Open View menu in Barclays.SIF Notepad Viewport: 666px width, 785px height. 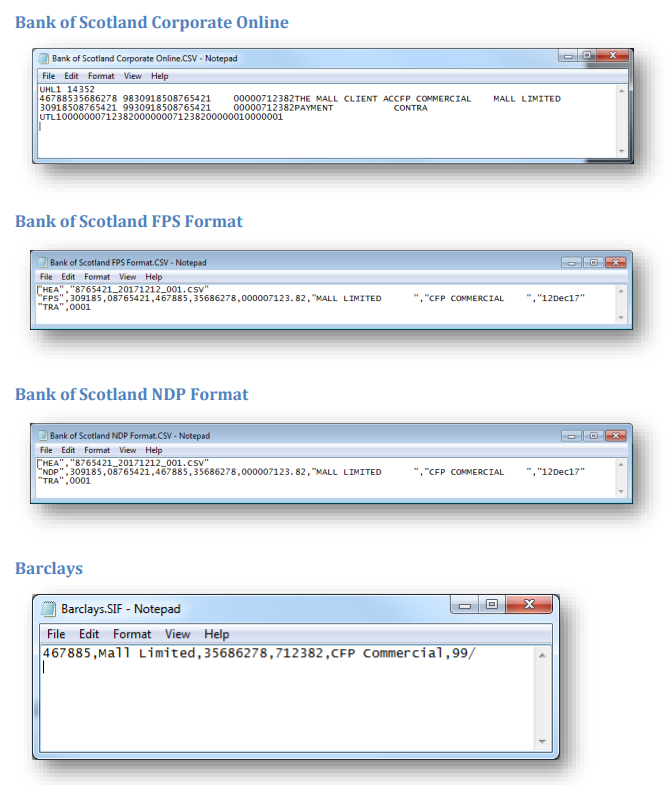pos(178,634)
